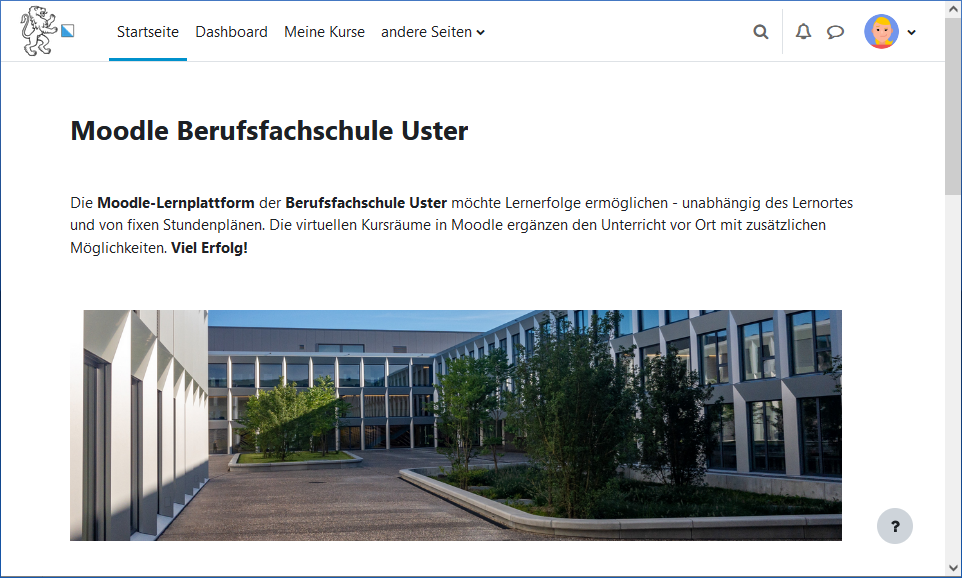Open the messaging speech bubble icon
The width and height of the screenshot is (962, 578).
pos(835,32)
